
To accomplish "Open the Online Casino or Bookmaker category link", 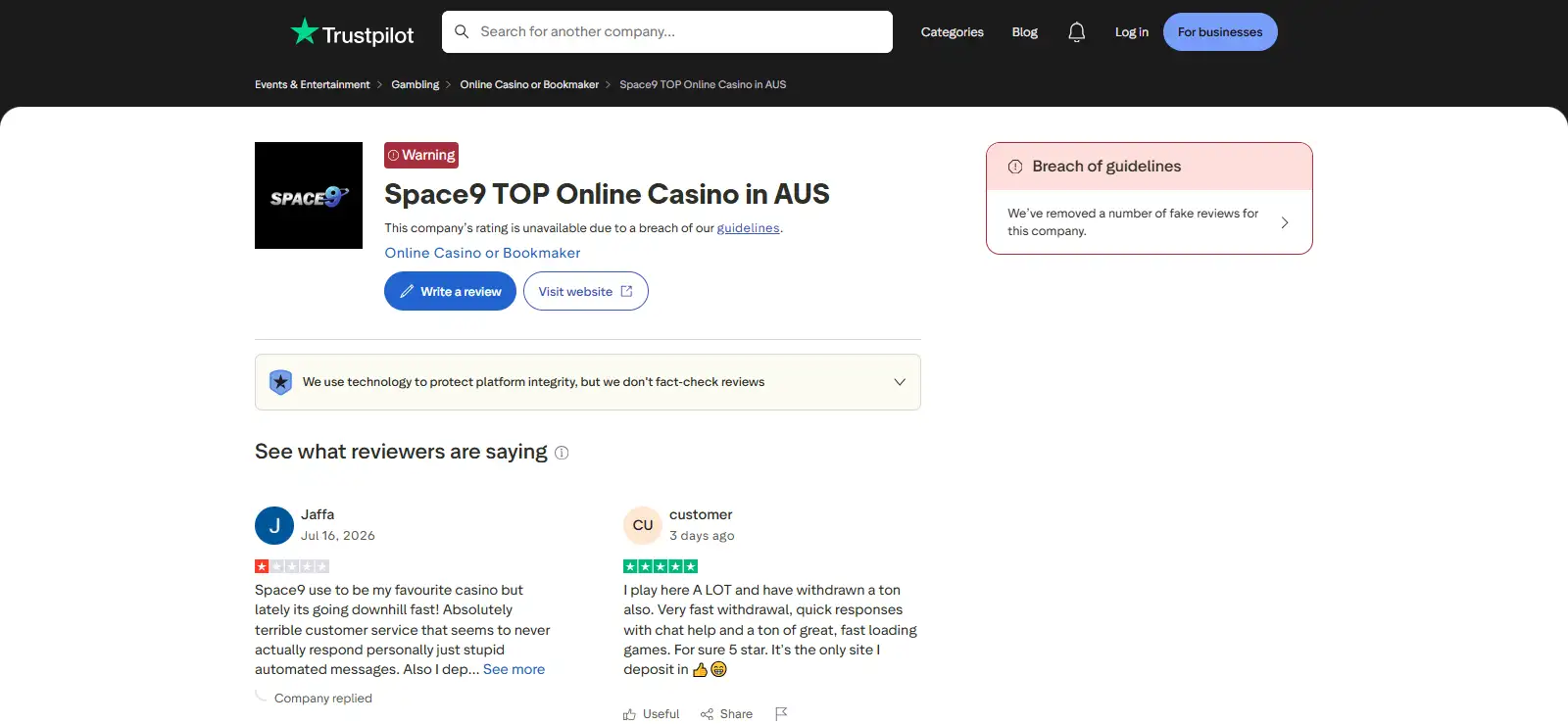I will coord(482,253).
